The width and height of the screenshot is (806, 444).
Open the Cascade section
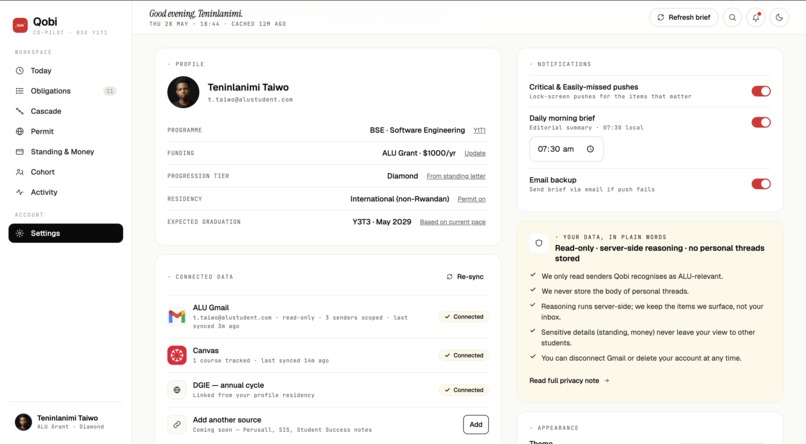tap(66, 111)
